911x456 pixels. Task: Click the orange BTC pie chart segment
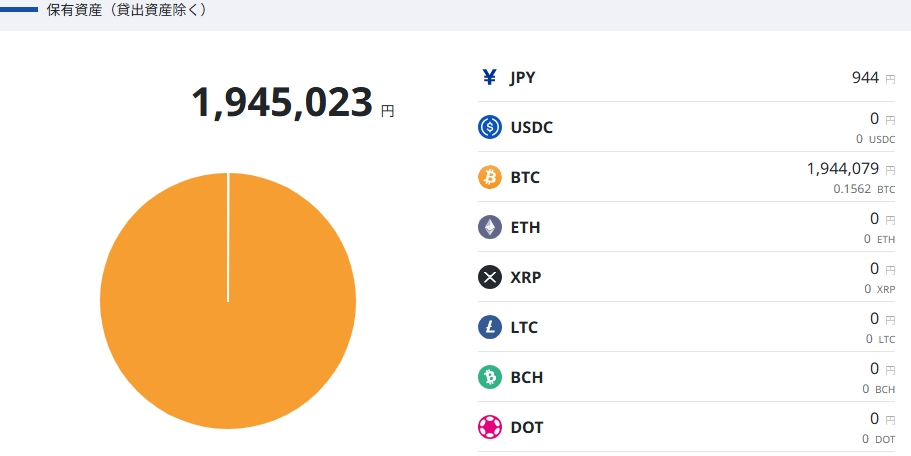tap(228, 320)
